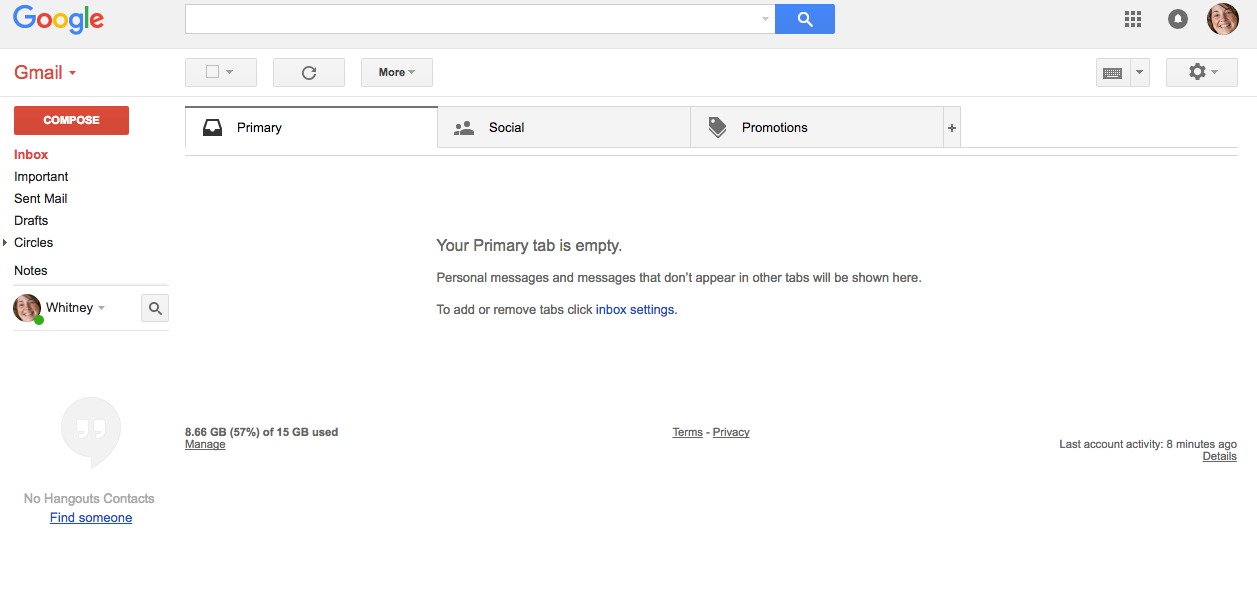
Task: Click the keyboard input tools icon
Action: 1112,73
